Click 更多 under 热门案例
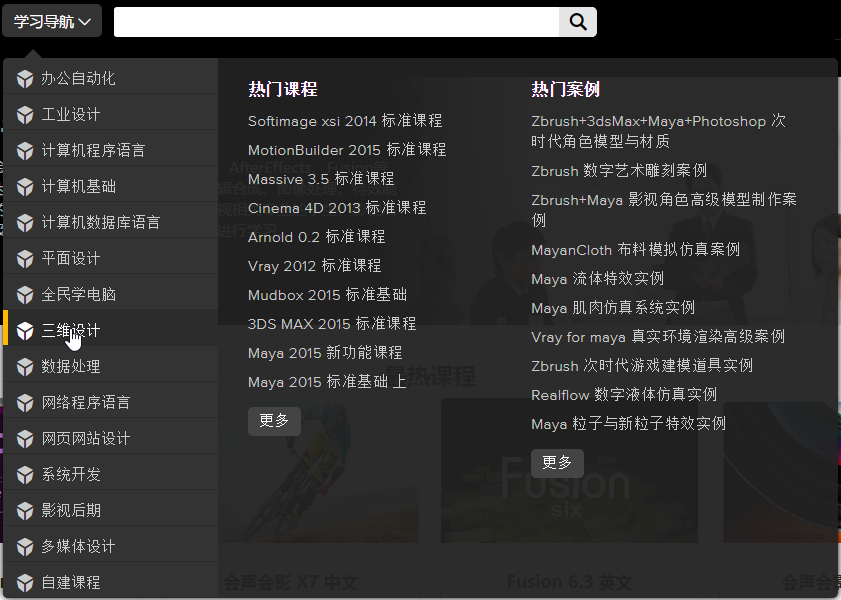This screenshot has height=600, width=841. (x=557, y=463)
